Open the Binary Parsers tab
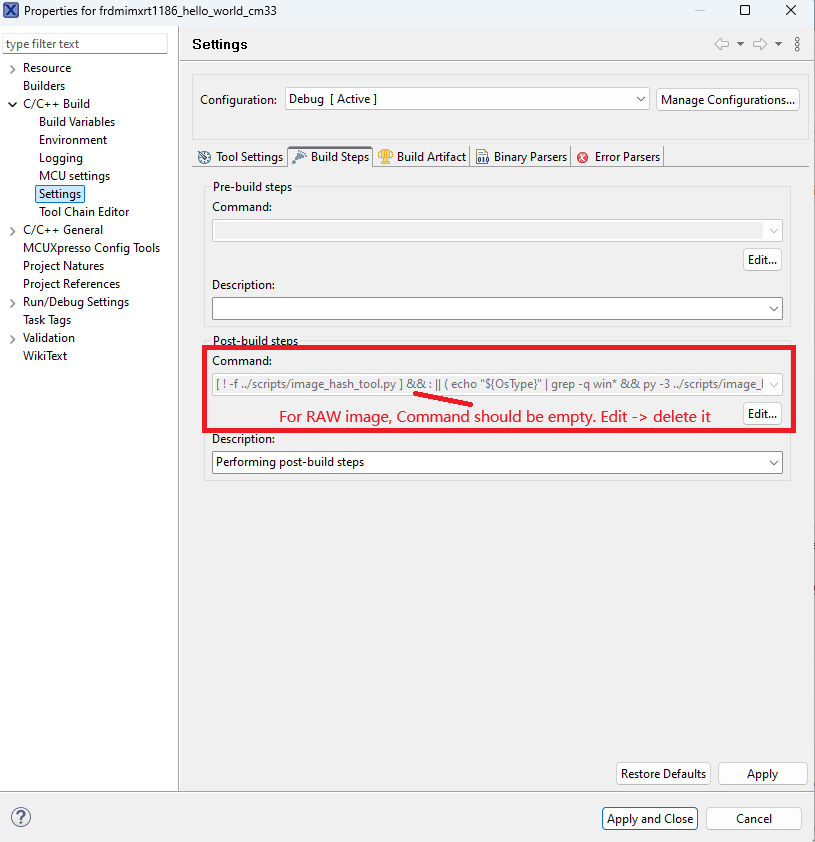815x842 pixels. (521, 157)
